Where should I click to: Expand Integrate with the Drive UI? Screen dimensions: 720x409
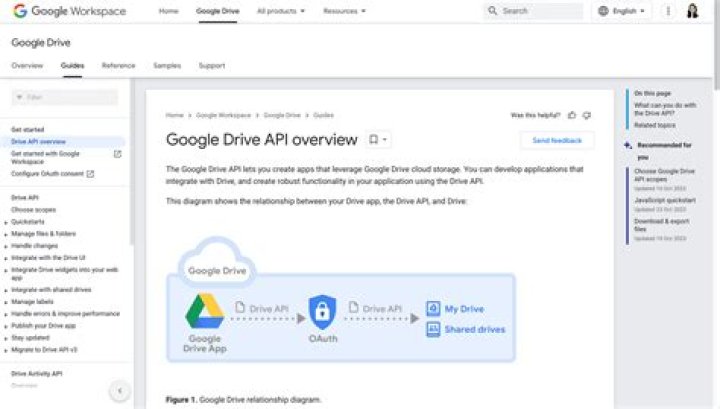(6, 258)
